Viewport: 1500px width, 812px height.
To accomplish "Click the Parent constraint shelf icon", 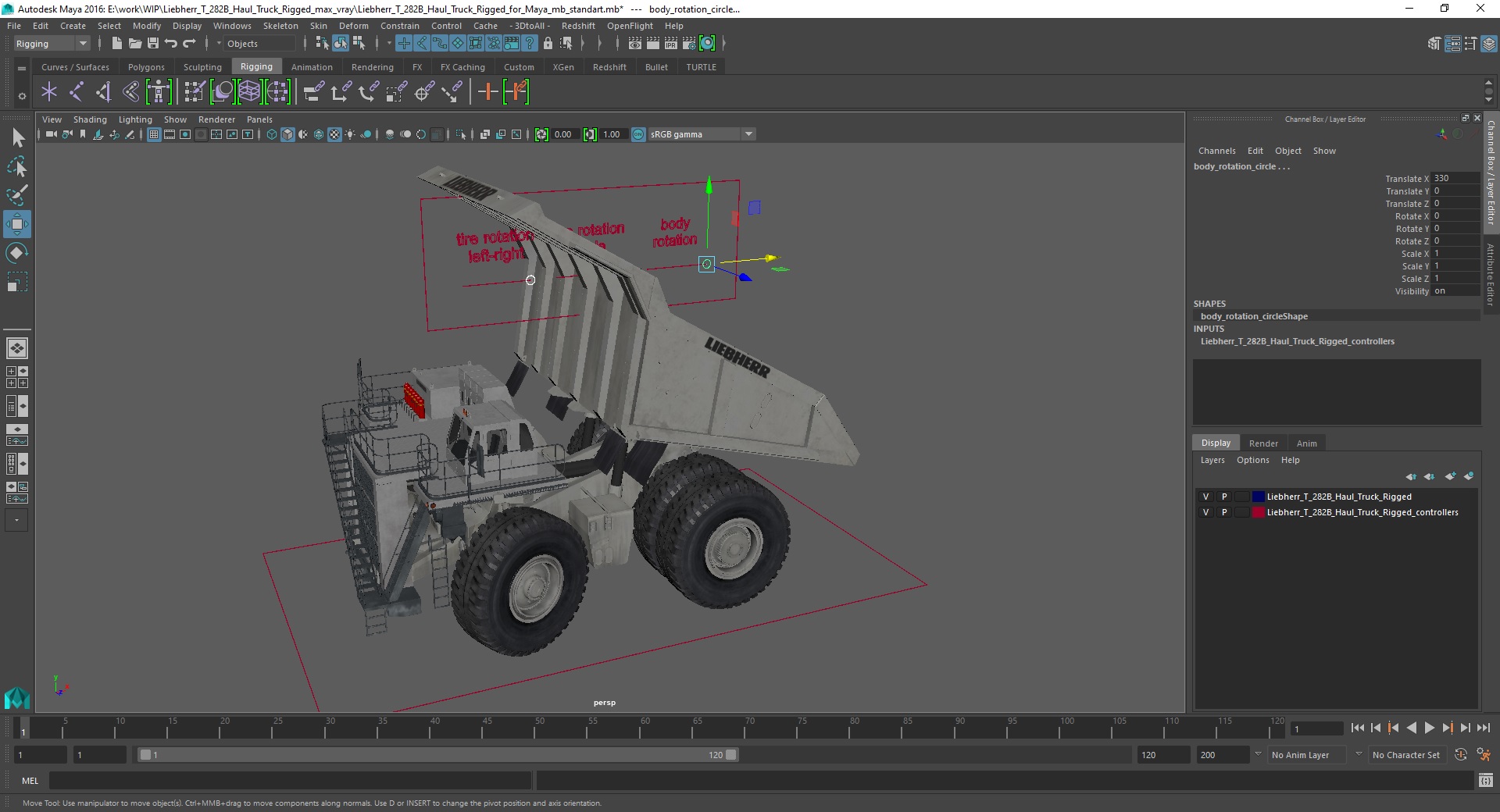I will pyautogui.click(x=313, y=92).
